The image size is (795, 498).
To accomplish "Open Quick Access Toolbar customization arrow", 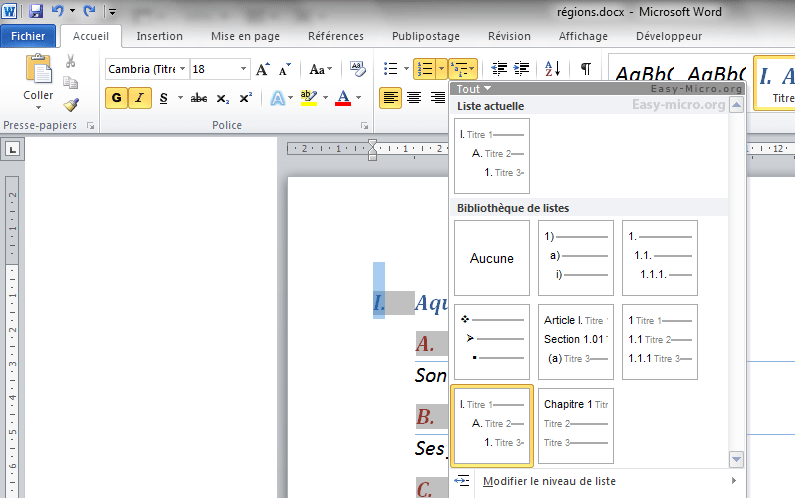I will (112, 11).
